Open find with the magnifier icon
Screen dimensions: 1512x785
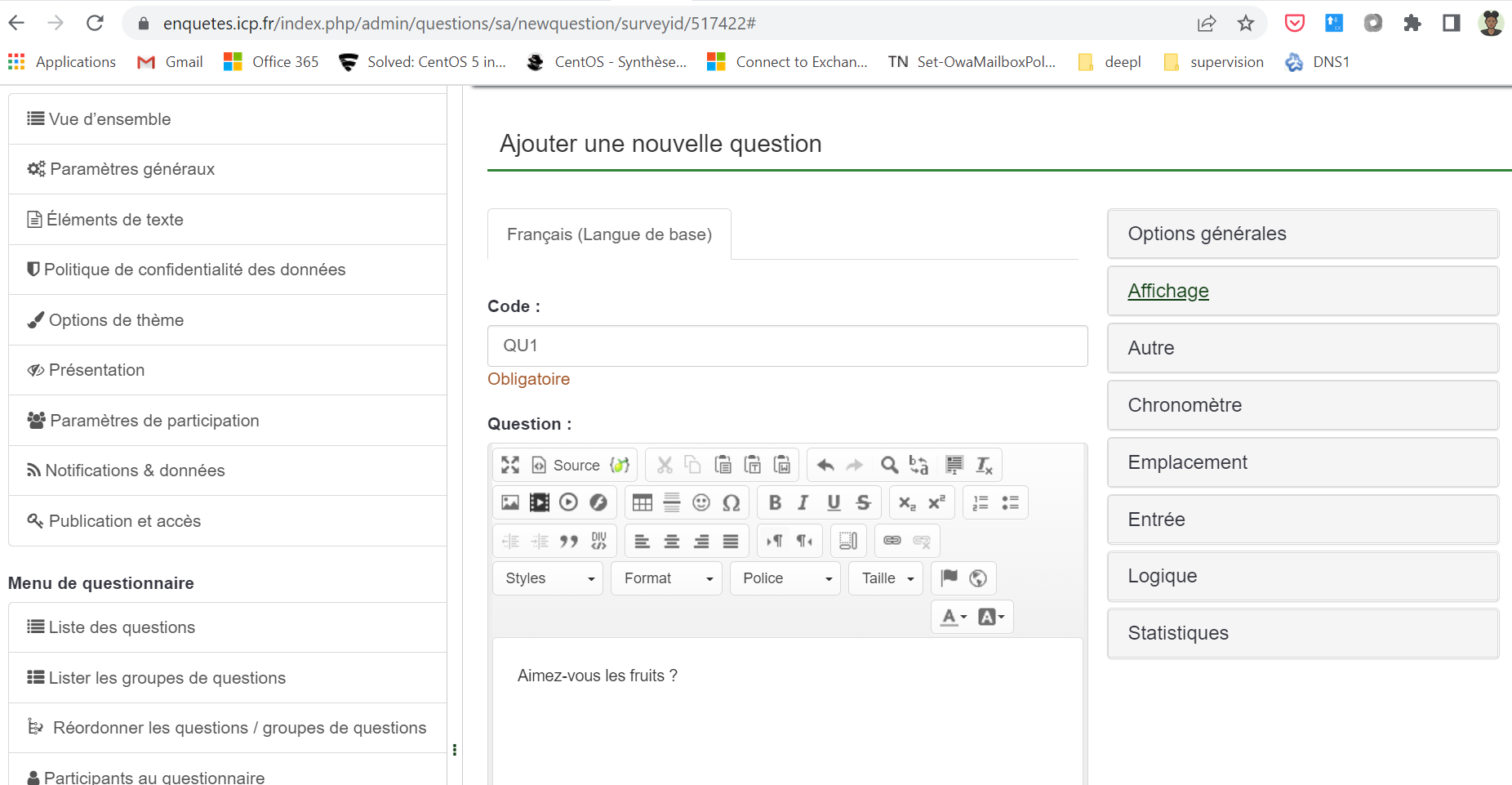point(889,465)
